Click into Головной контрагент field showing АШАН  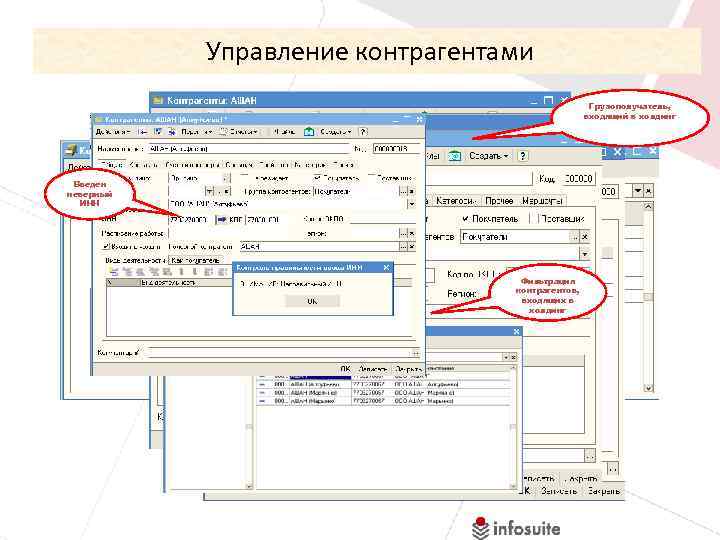319,247
